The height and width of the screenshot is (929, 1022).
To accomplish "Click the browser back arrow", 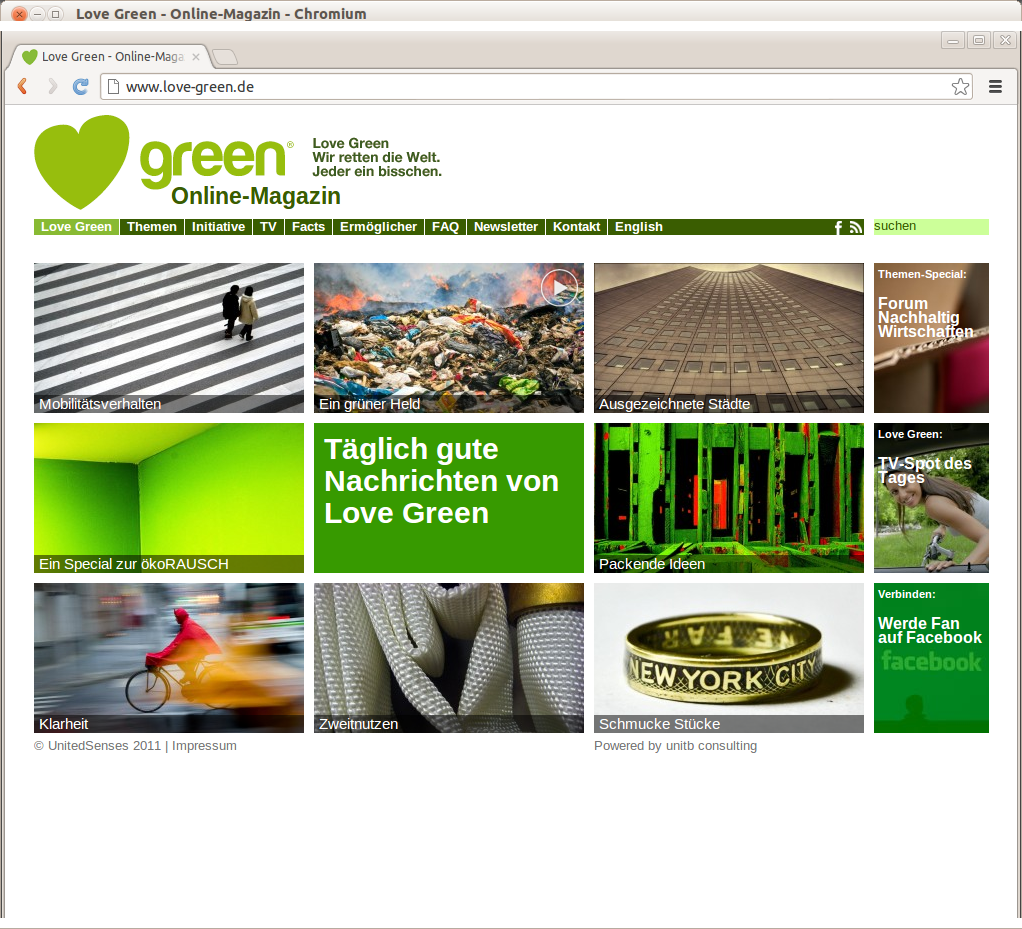I will (23, 87).
